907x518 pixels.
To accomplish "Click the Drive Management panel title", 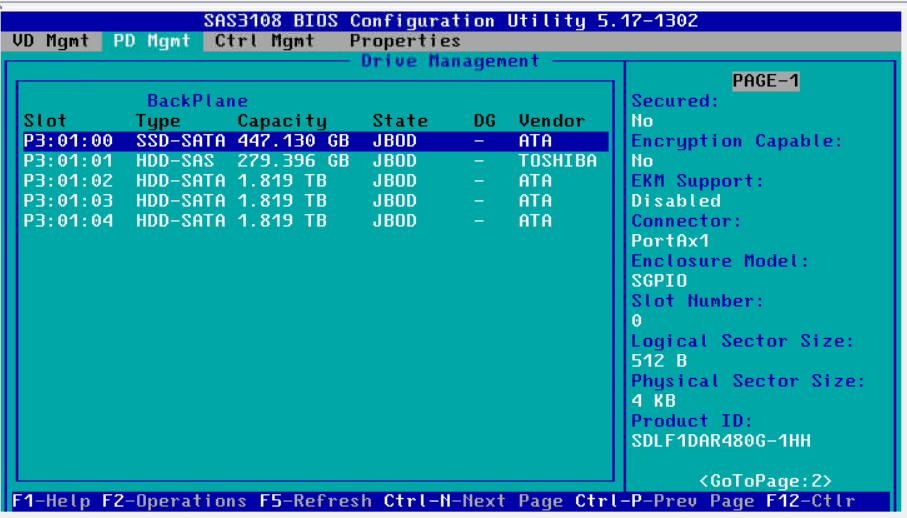I will click(x=450, y=61).
